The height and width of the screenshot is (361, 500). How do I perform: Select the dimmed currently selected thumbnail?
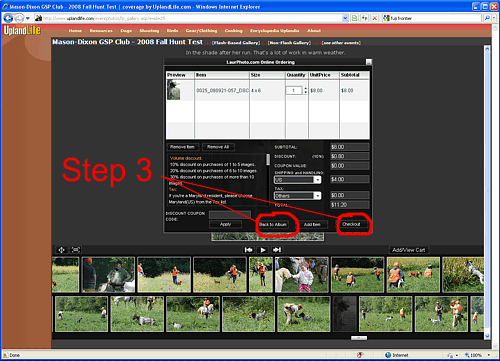pyautogui.click(x=345, y=314)
